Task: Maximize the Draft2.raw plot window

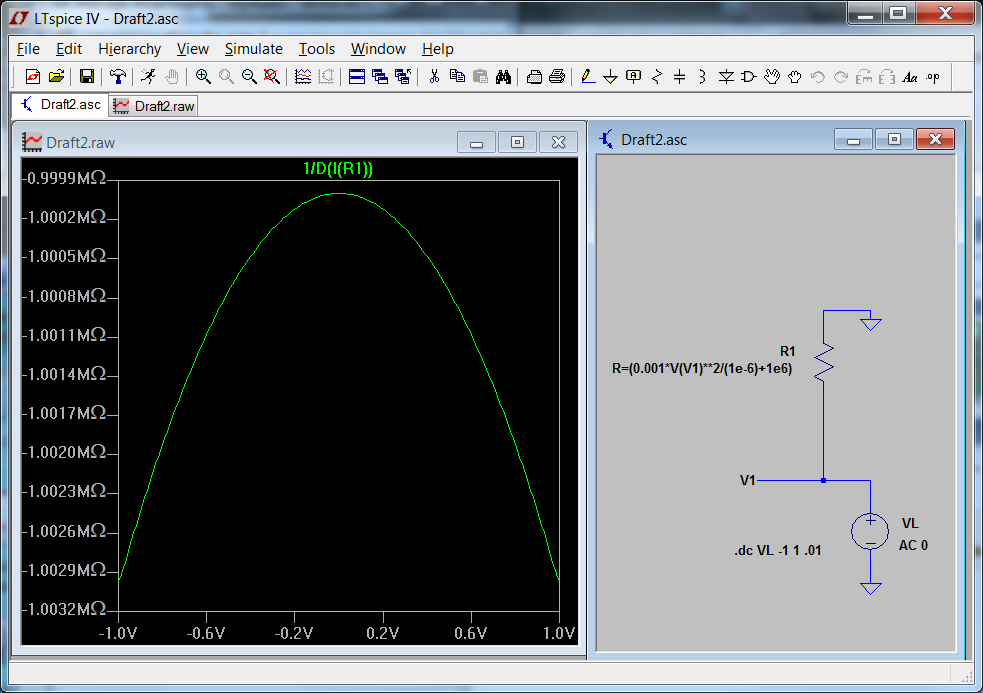Action: (517, 142)
